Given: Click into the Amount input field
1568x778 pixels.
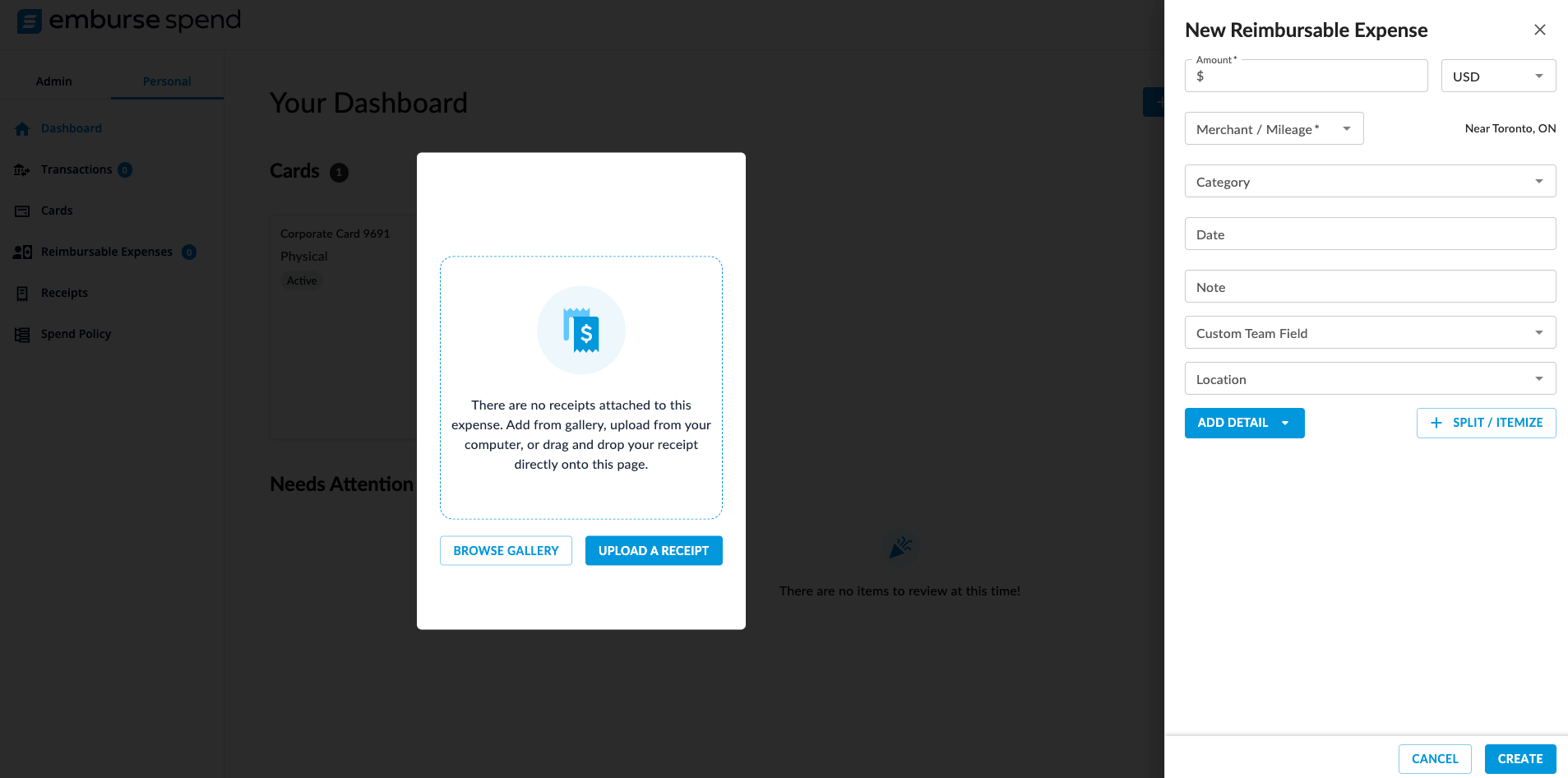Looking at the screenshot, I should (1311, 76).
